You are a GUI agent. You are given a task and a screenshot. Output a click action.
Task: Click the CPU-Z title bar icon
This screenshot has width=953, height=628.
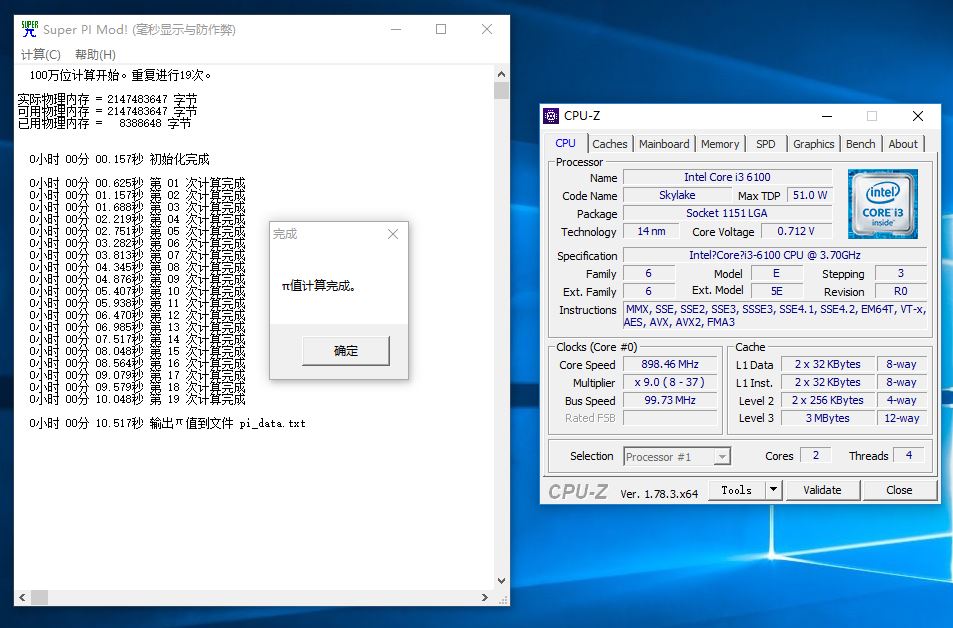pos(552,116)
